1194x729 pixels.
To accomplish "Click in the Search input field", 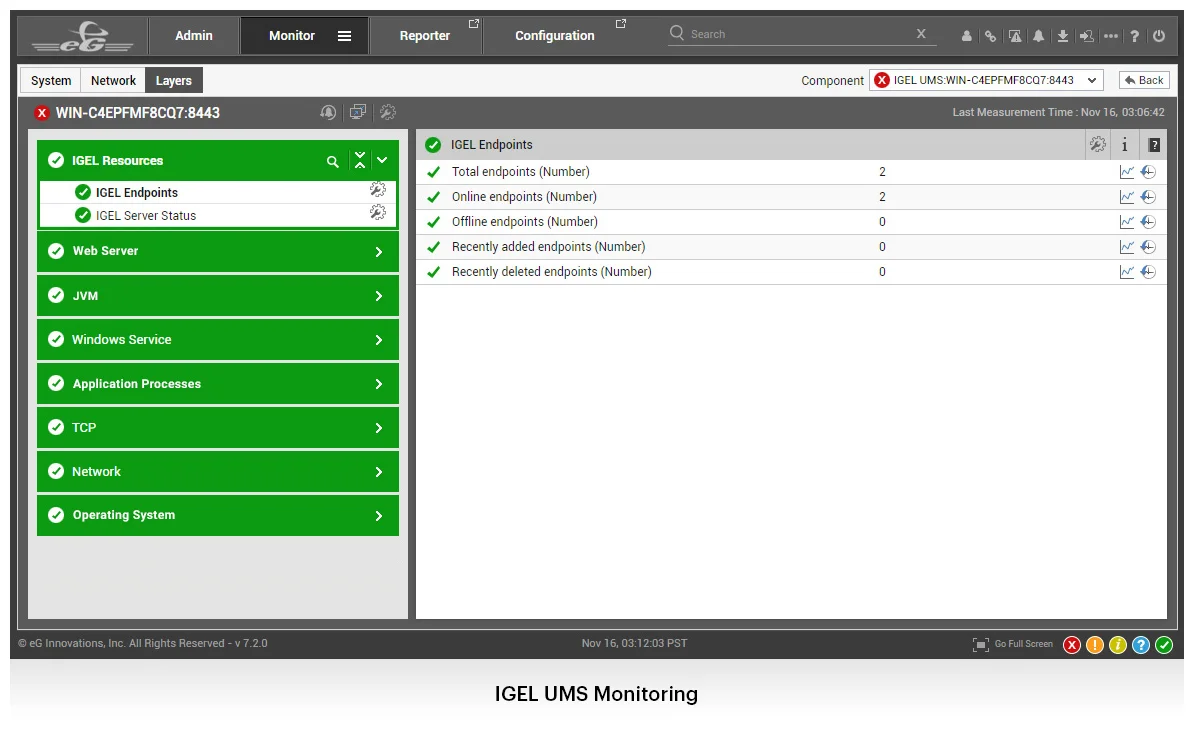I will [x=800, y=34].
